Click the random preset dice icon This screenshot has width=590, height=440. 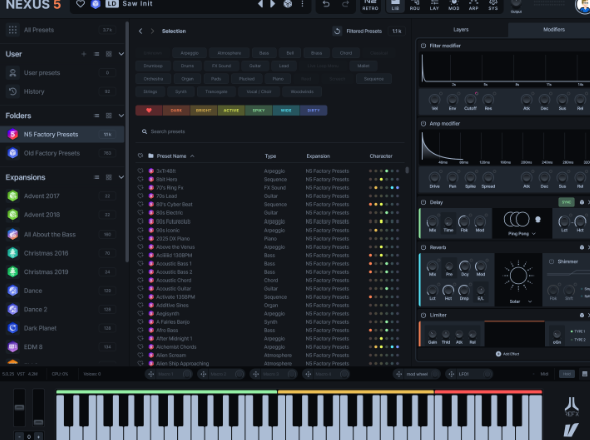point(288,4)
